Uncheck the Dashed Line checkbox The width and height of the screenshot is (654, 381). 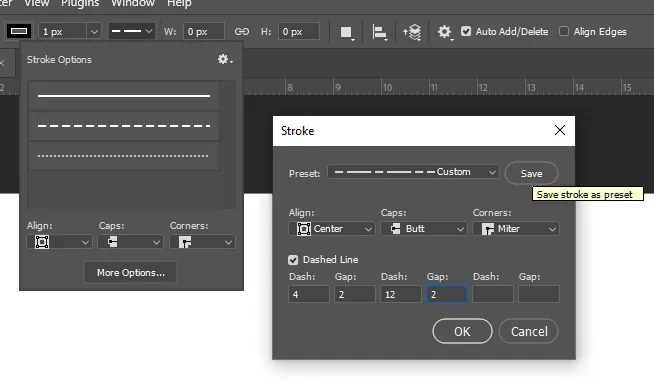(x=293, y=260)
